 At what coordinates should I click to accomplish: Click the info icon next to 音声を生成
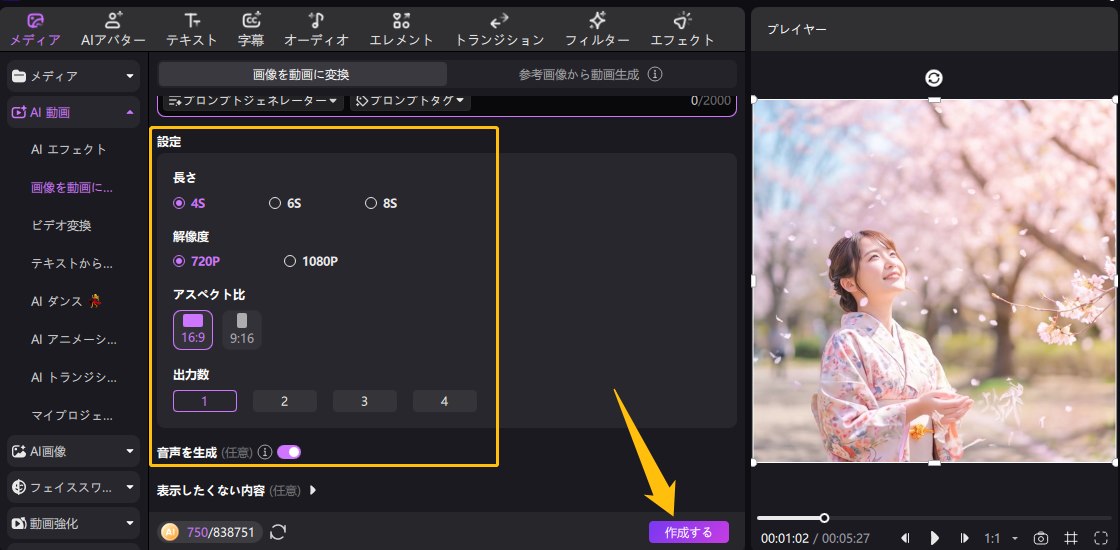[265, 451]
